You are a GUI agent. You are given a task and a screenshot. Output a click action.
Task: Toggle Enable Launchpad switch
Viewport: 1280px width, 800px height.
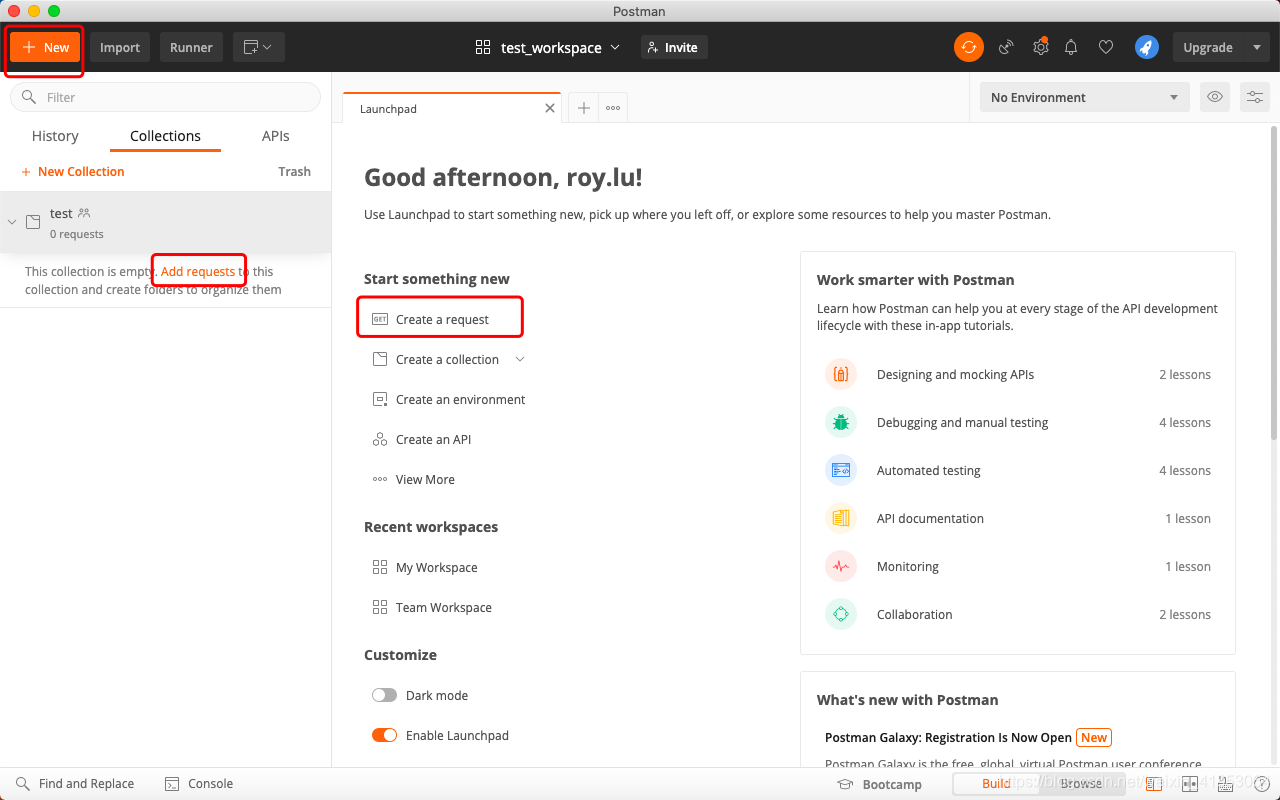tap(384, 735)
